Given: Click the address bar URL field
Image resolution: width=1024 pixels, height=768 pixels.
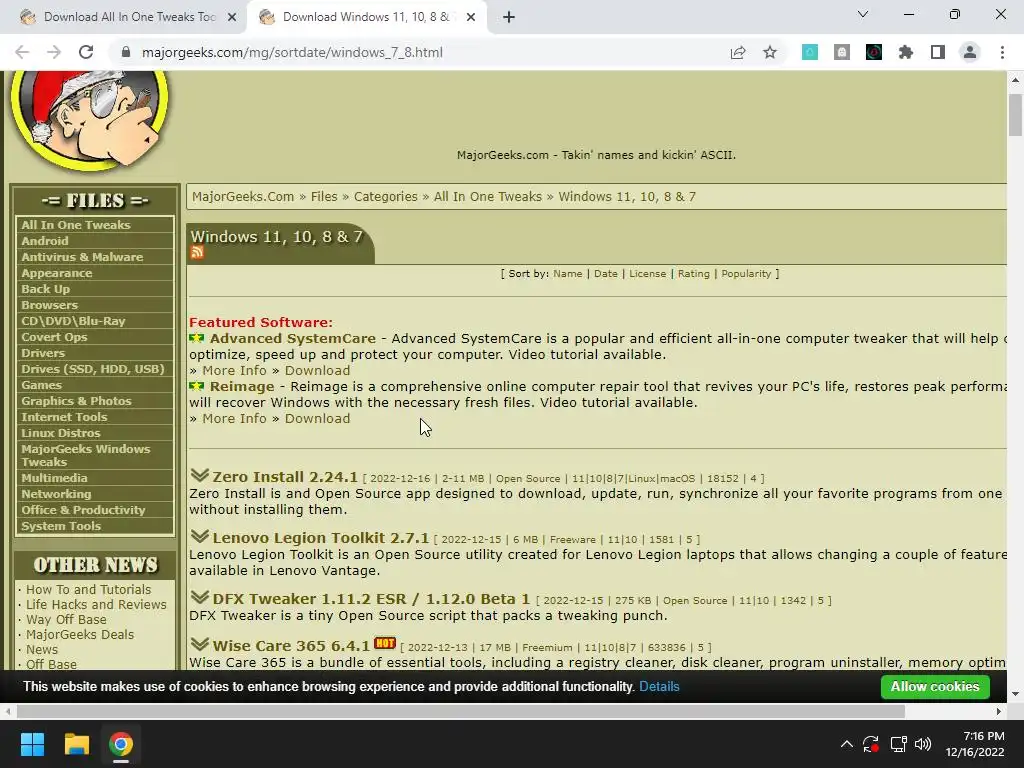Looking at the screenshot, I should (418, 52).
